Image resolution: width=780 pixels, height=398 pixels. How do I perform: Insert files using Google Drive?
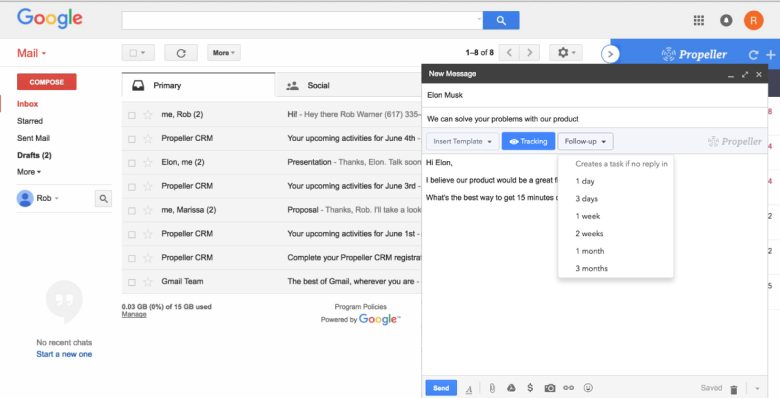pos(511,388)
